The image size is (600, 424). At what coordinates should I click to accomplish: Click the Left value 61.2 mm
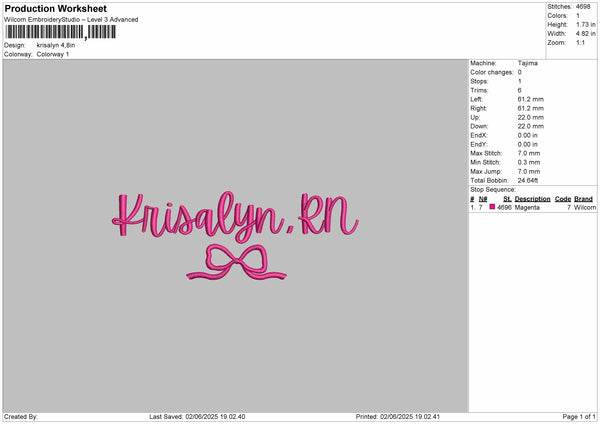(531, 99)
